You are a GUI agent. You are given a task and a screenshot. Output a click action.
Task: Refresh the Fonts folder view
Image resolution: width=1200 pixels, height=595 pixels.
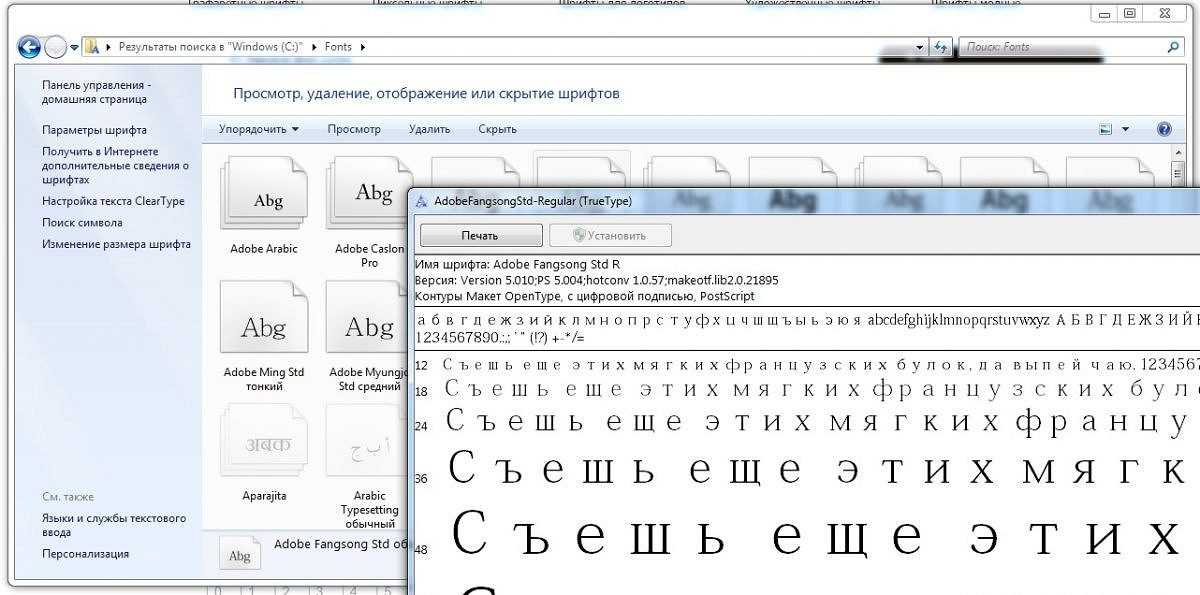tap(940, 47)
